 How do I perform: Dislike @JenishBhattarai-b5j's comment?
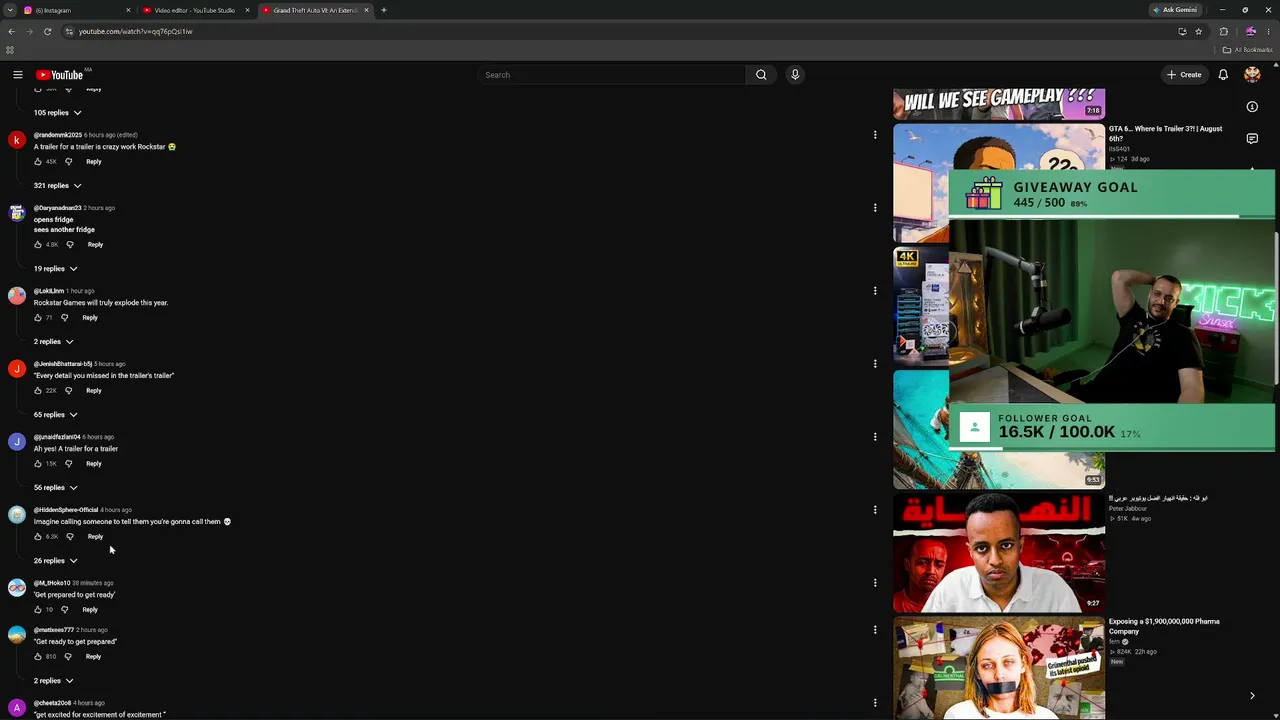pos(69,390)
